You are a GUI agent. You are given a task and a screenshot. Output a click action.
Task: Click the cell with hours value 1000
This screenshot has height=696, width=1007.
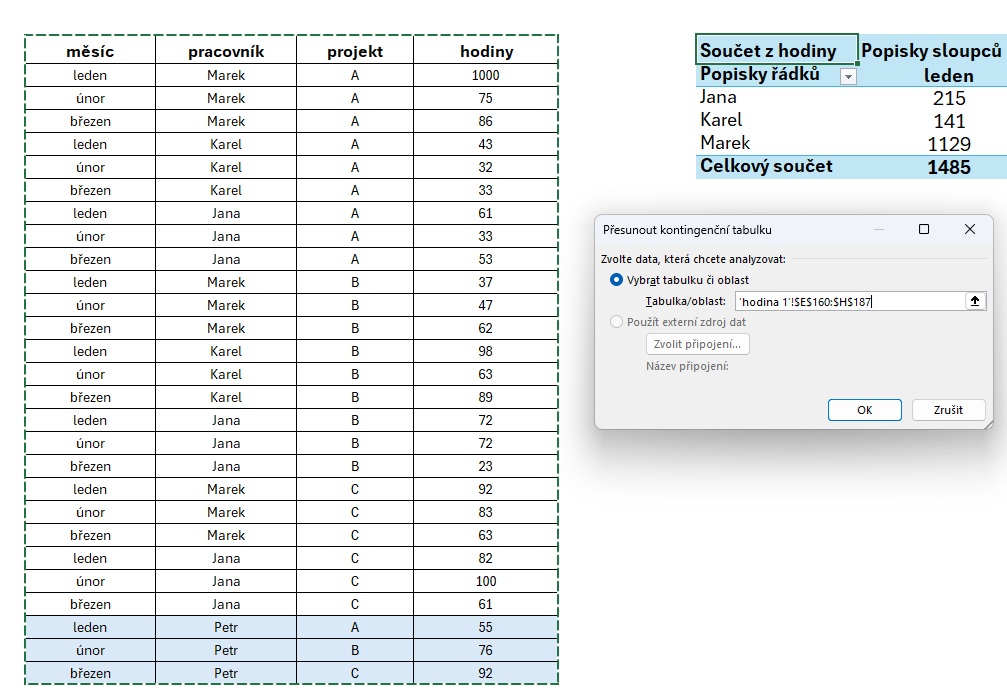(486, 75)
